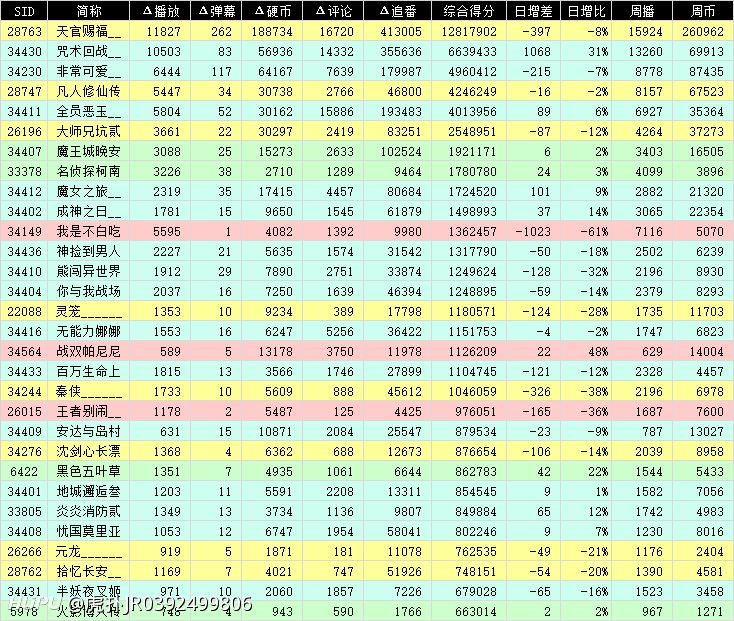Click SID cell 26266

click(24, 552)
